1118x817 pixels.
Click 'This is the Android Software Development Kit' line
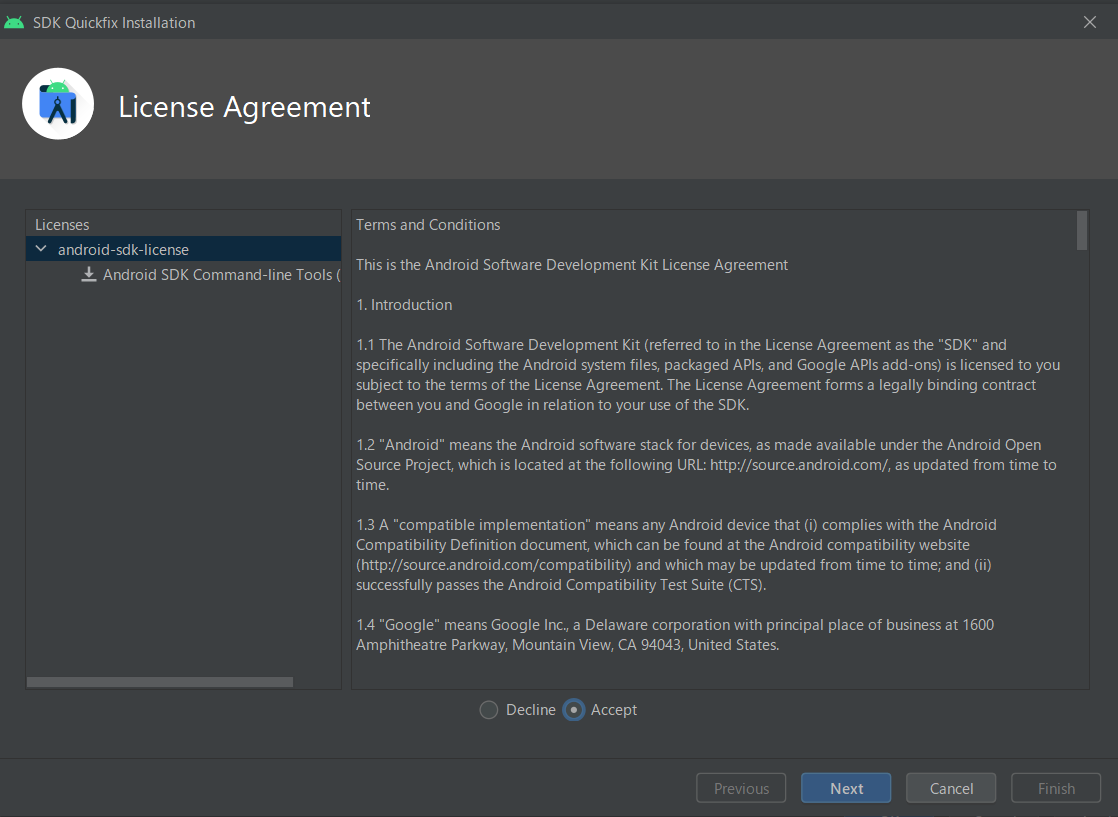(x=572, y=265)
